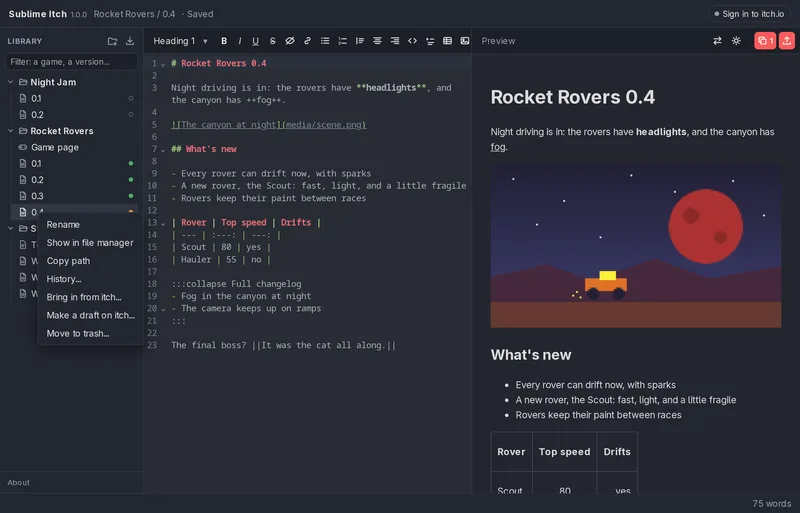Click Sign in to itch.io button

749,14
